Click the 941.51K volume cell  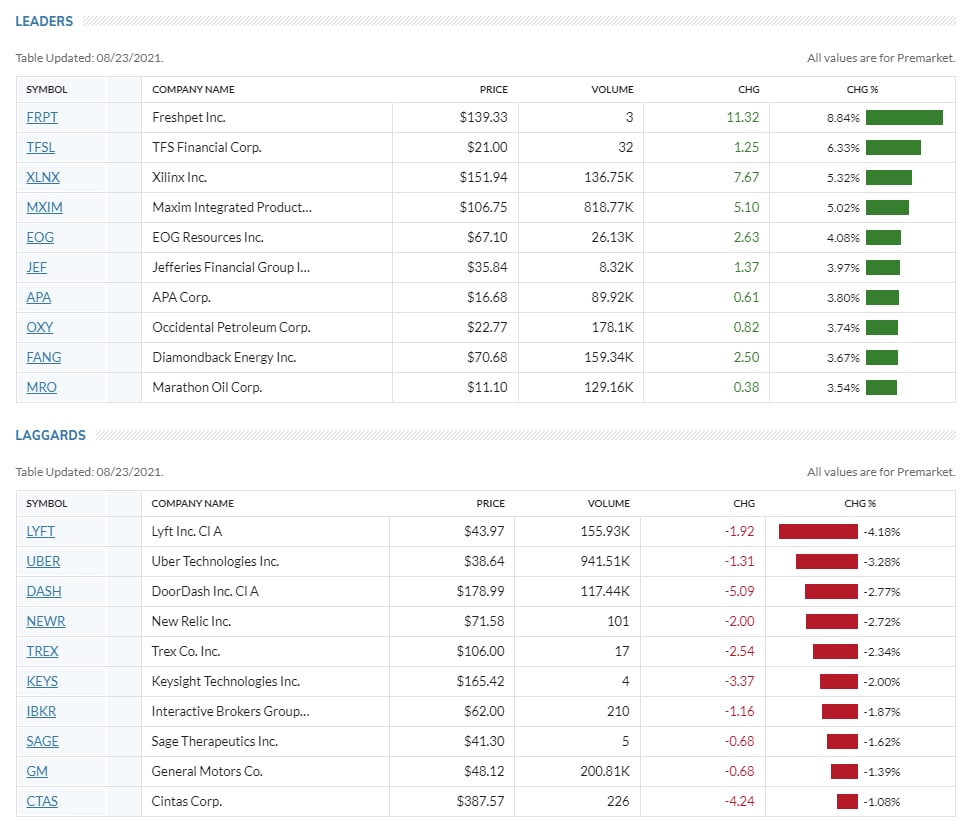coord(605,561)
